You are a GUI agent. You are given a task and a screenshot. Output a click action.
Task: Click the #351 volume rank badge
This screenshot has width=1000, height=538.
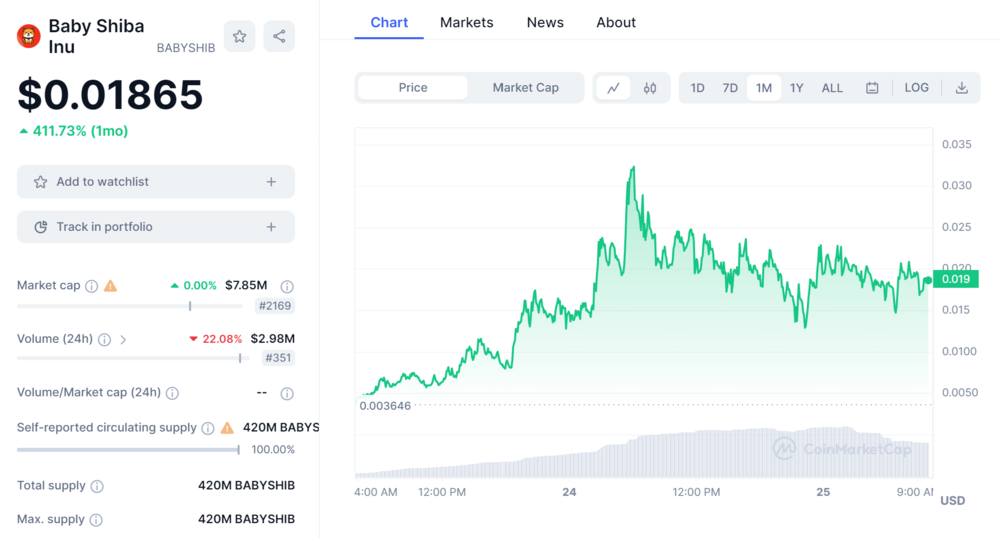(277, 358)
